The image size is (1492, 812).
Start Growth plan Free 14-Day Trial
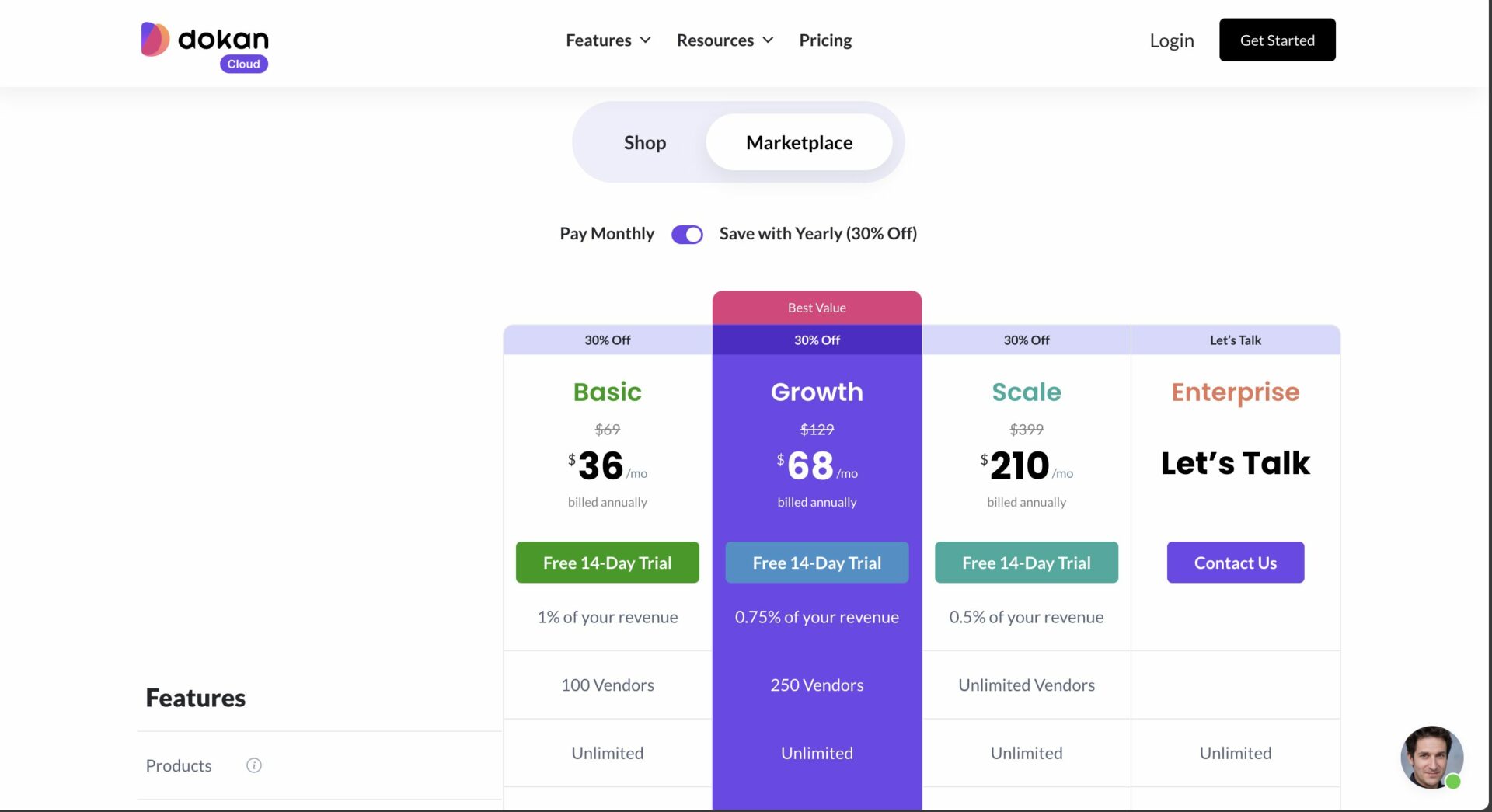click(x=817, y=563)
